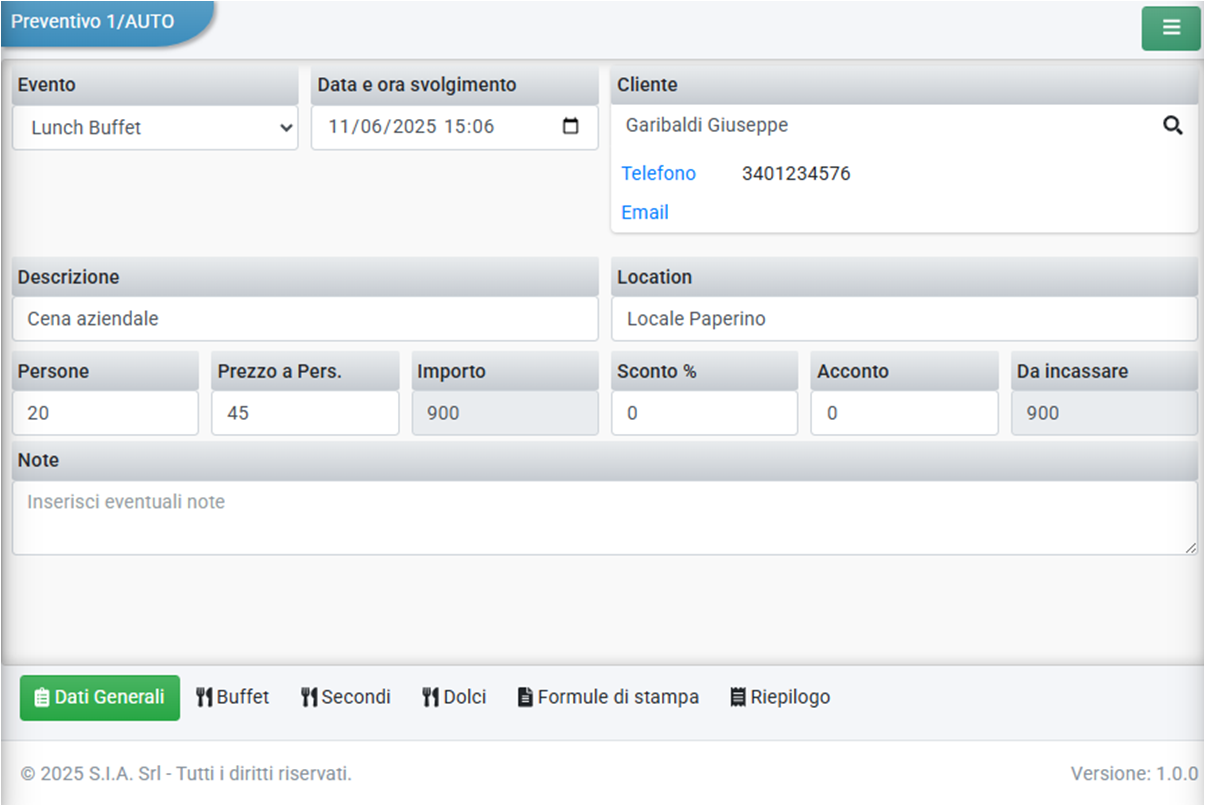The height and width of the screenshot is (805, 1206).
Task: Click the Note textarea resize handle
Action: [1190, 548]
